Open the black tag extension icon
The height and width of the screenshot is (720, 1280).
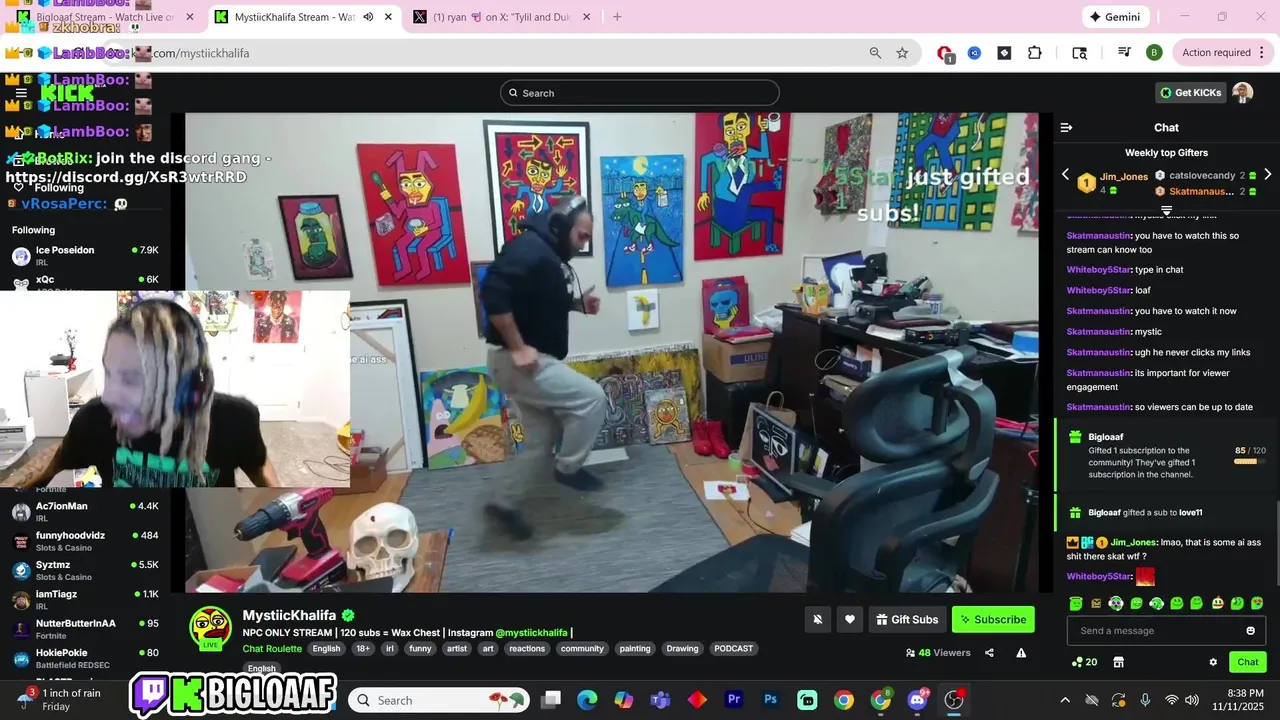point(1004,53)
